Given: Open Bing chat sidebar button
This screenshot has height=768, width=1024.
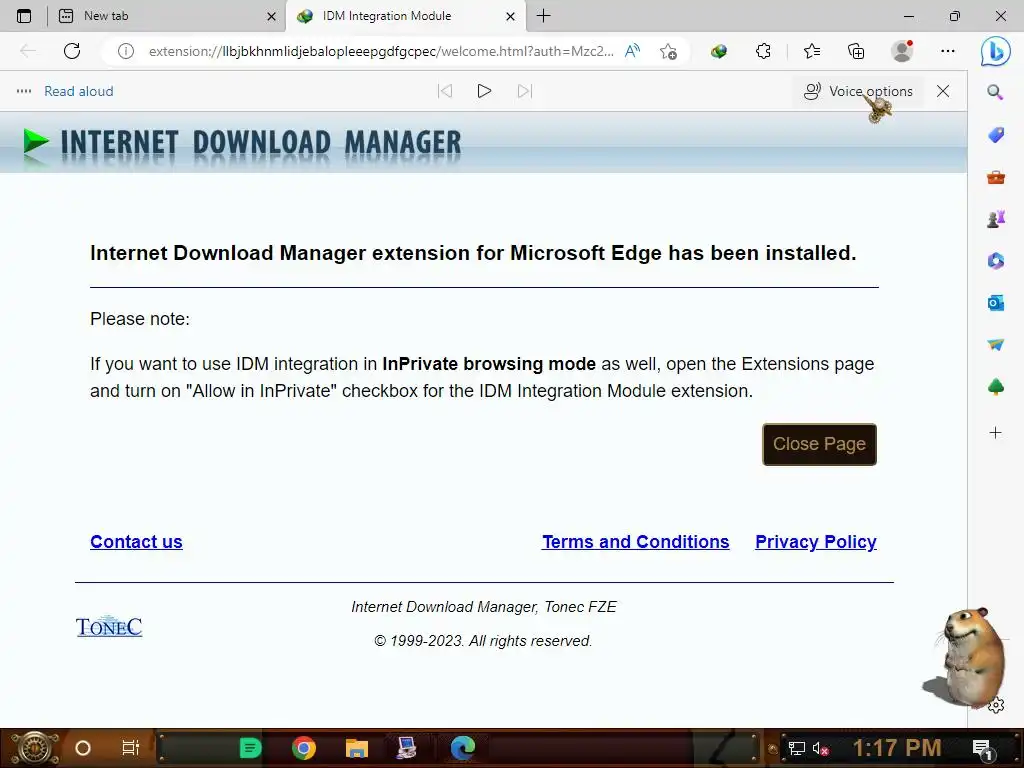Looking at the screenshot, I should coord(995,51).
